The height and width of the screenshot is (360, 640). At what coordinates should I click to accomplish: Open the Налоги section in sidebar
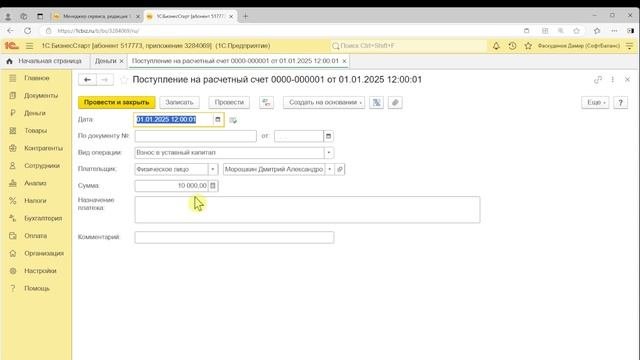pos(36,201)
